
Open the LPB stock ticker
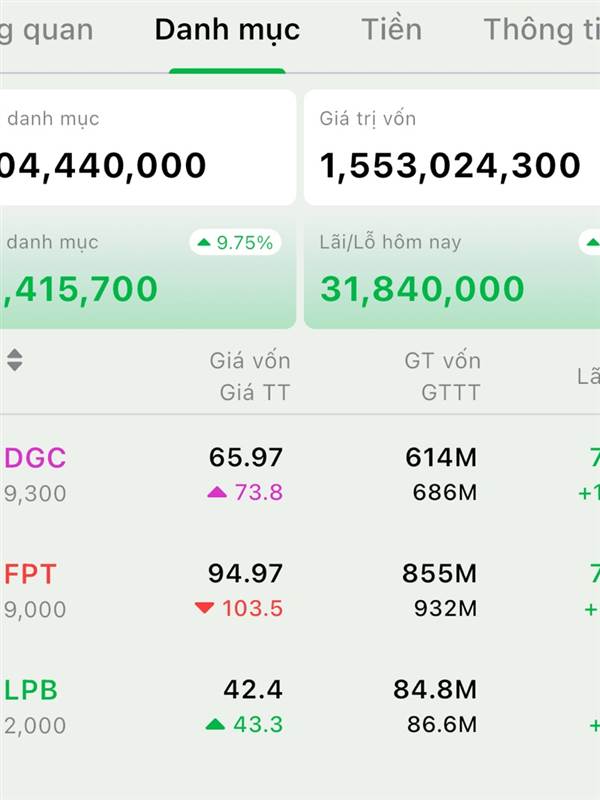tap(32, 690)
